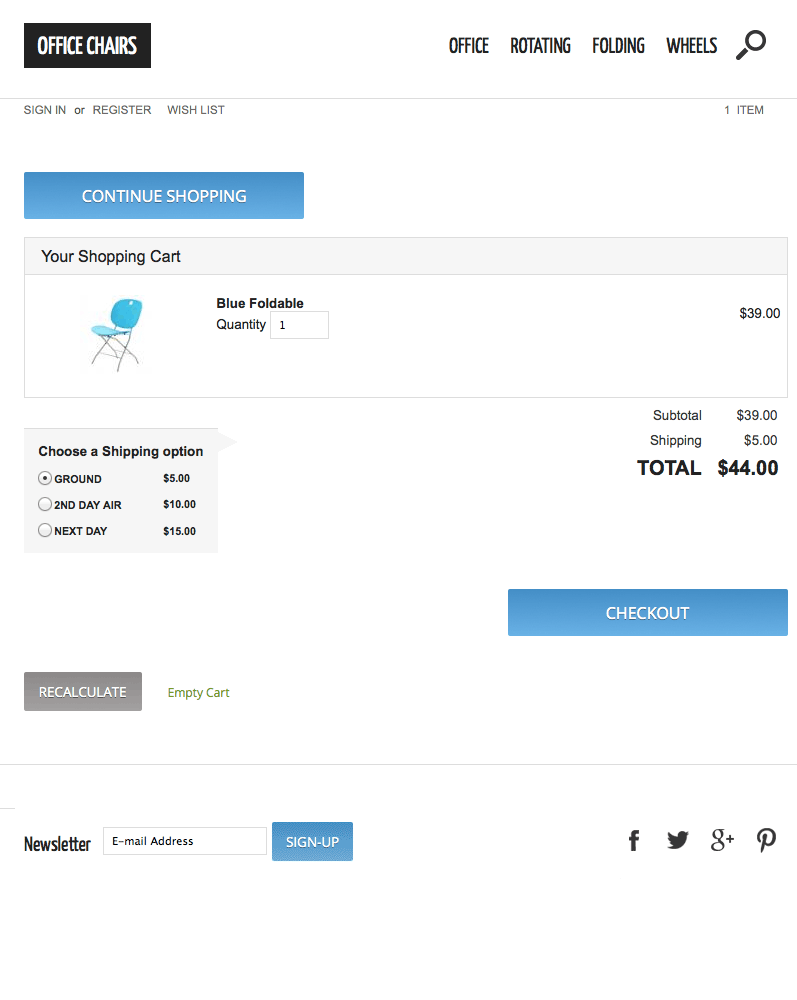The width and height of the screenshot is (797, 1000).
Task: Open the Pinterest icon
Action: [766, 841]
